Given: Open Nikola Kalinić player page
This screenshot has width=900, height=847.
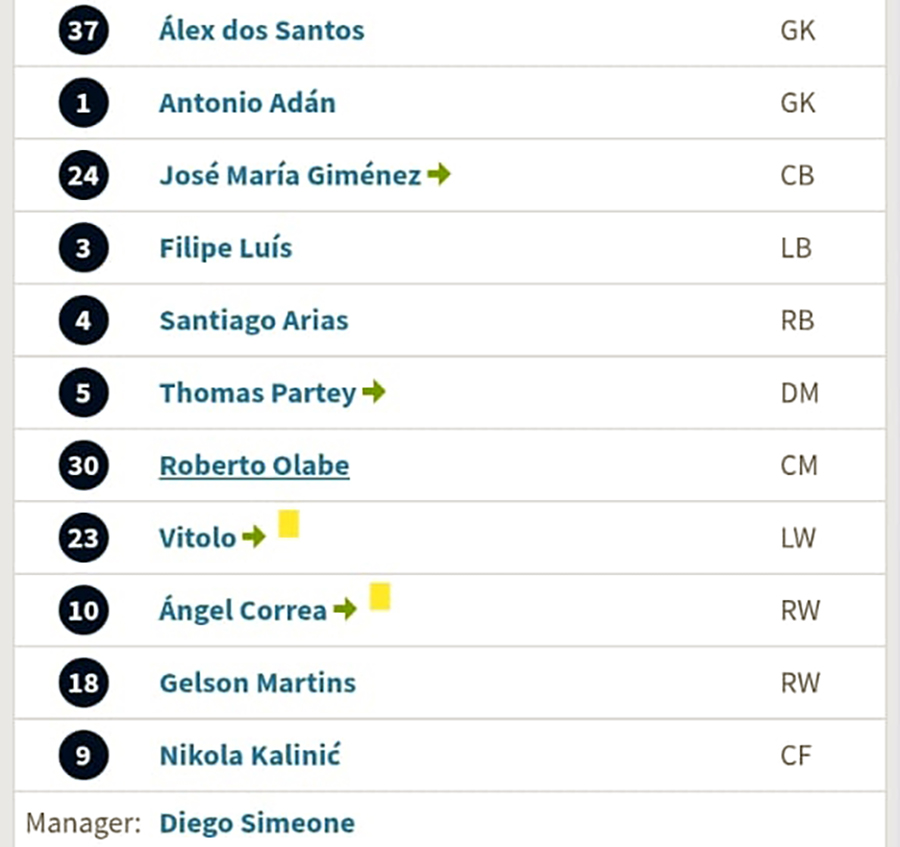Looking at the screenshot, I should pos(250,755).
